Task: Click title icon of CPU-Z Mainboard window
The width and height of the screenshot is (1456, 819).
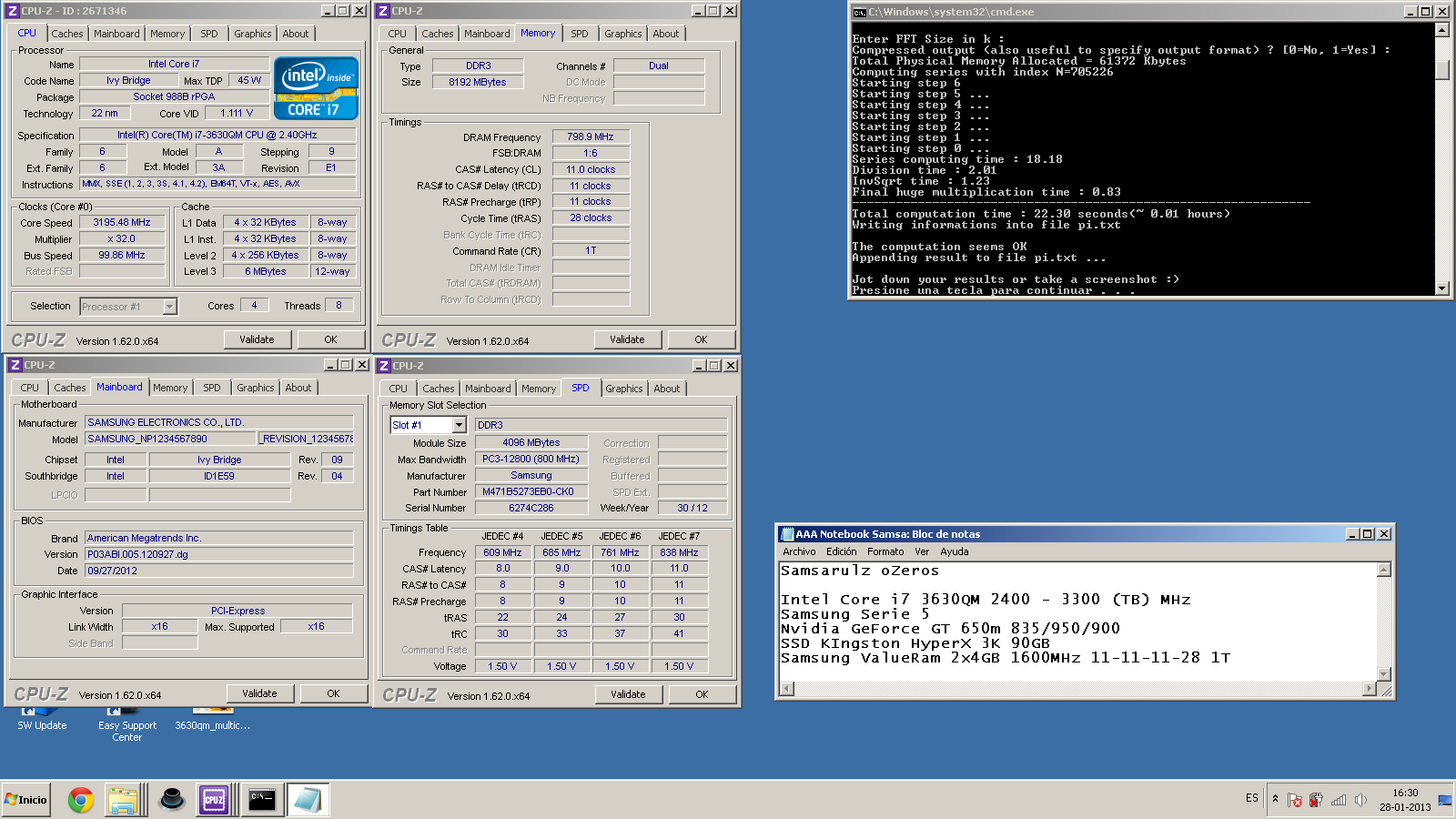Action: pyautogui.click(x=15, y=365)
